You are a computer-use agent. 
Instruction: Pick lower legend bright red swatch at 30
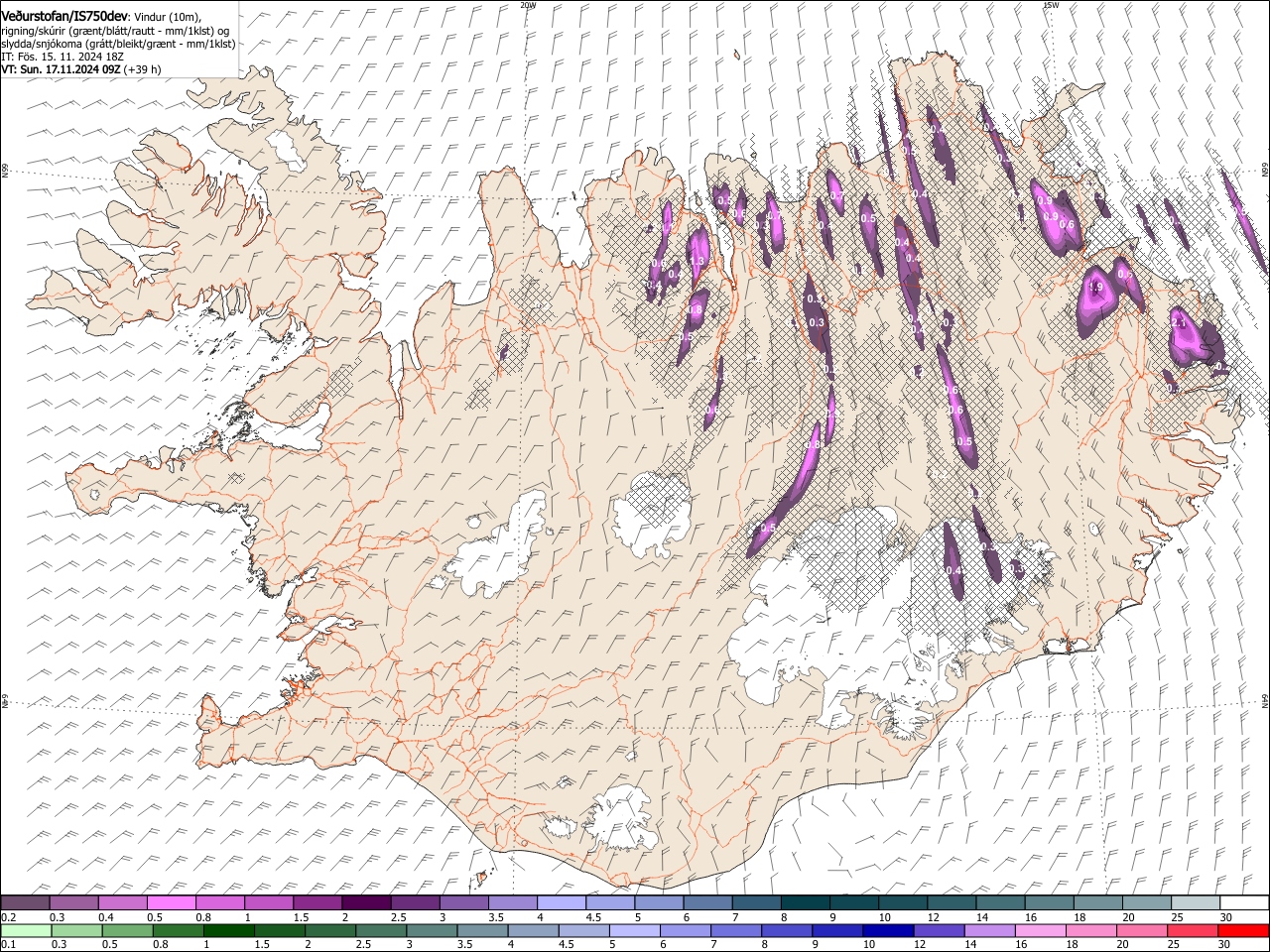coord(1241,930)
